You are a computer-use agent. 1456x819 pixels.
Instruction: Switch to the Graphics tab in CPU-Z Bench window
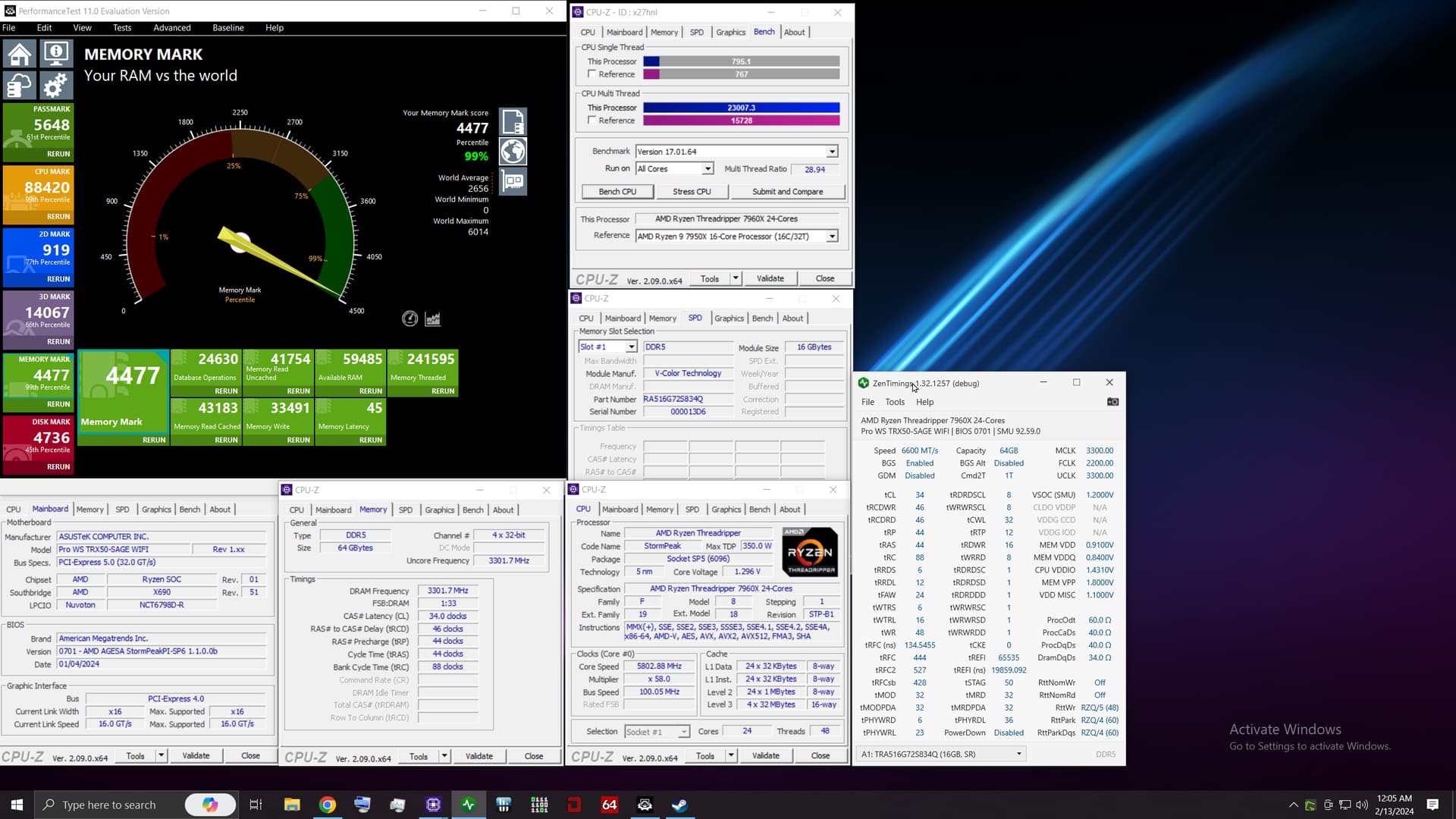pos(730,32)
